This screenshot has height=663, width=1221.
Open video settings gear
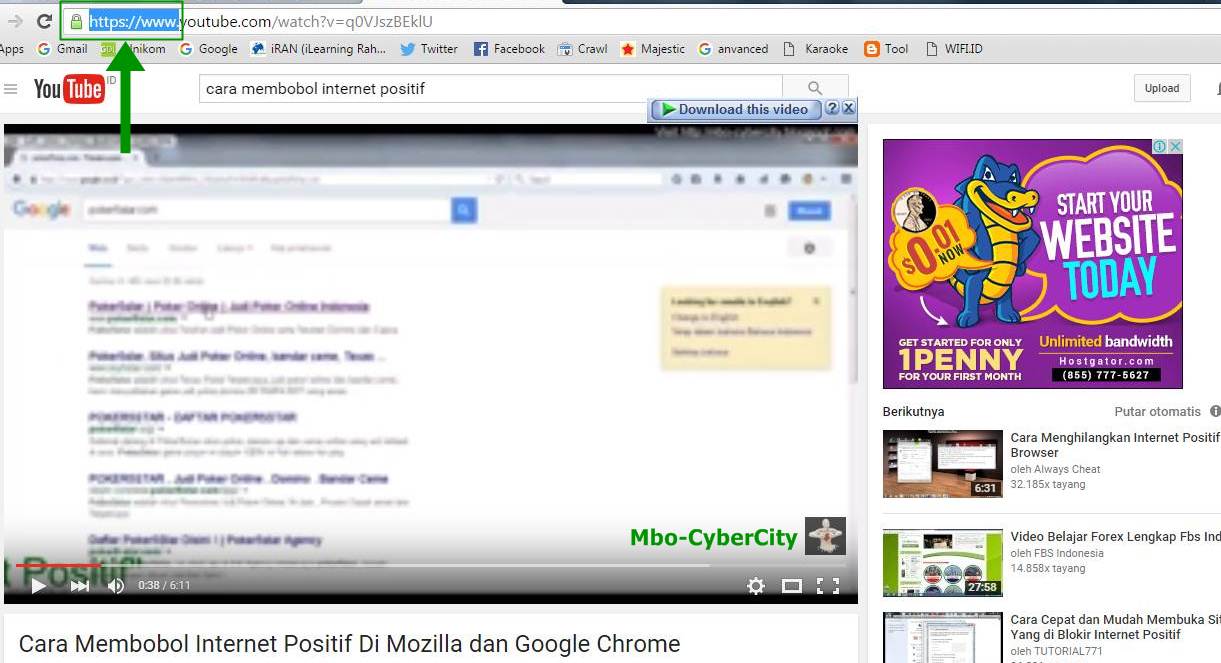pyautogui.click(x=756, y=586)
